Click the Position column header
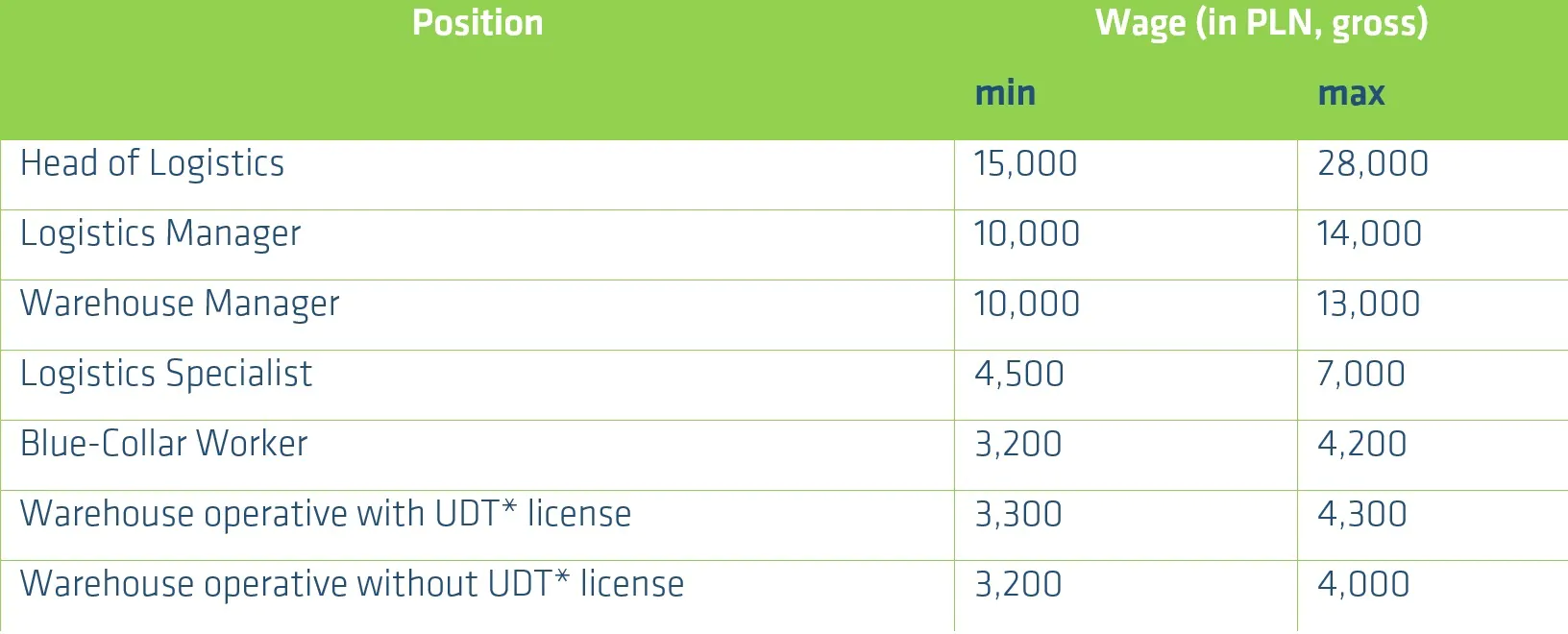Viewport: 1568px width, 634px height. [478, 23]
